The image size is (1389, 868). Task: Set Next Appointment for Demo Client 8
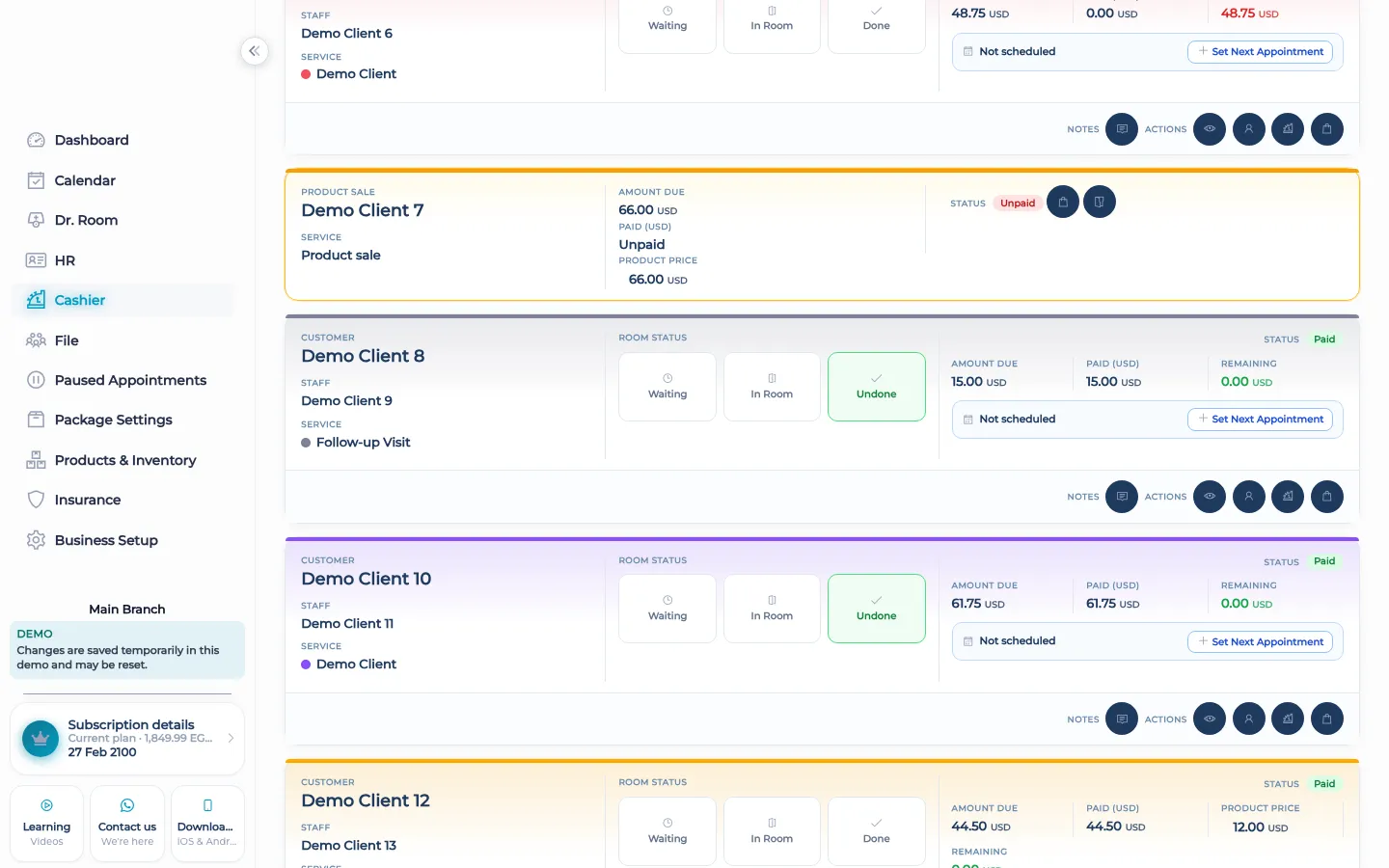point(1260,420)
